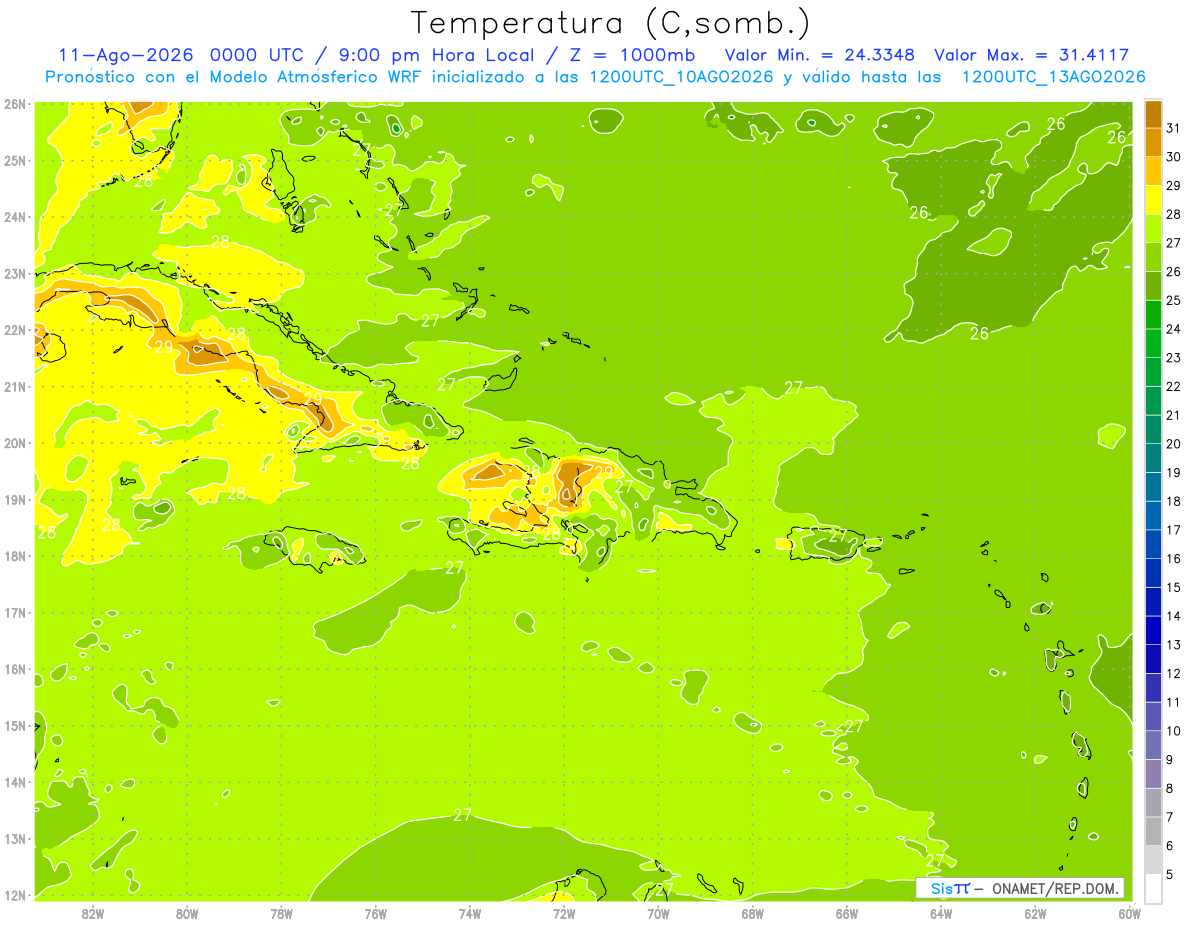Image resolution: width=1200 pixels, height=927 pixels.
Task: Click the 'Valor Max. = 31.4117' text
Action: 1032,55
